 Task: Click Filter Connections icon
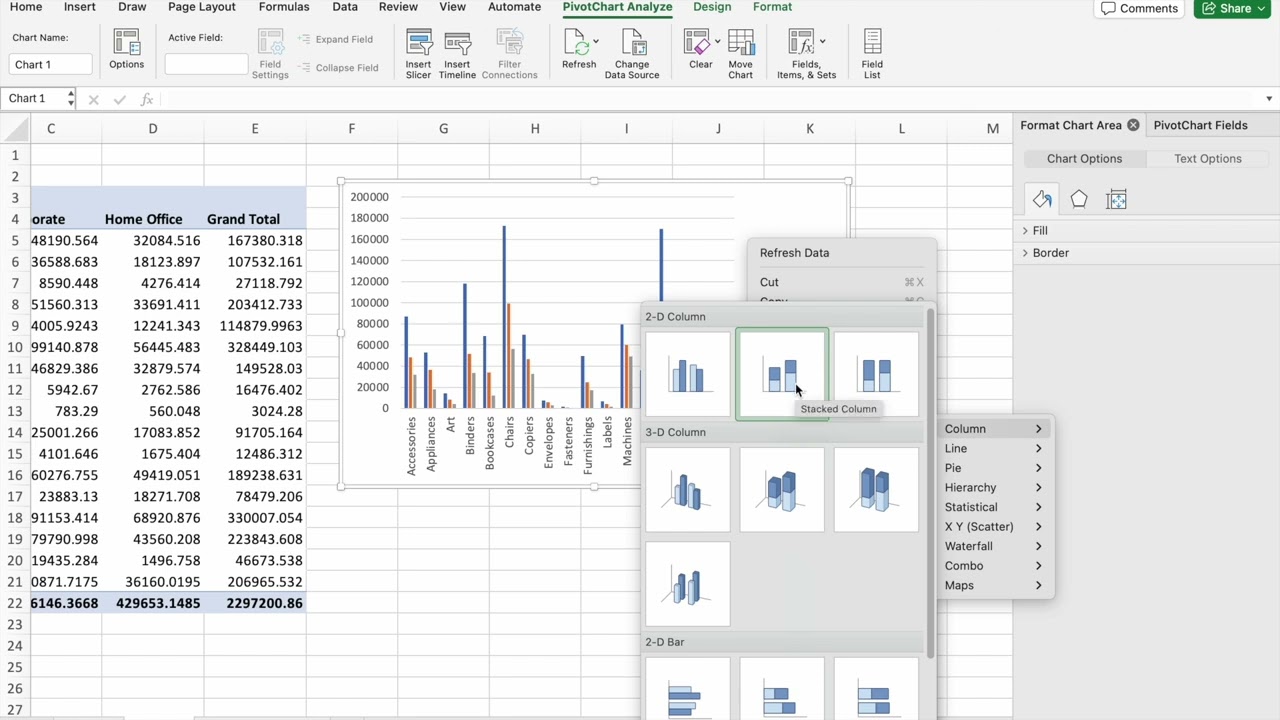point(509,54)
